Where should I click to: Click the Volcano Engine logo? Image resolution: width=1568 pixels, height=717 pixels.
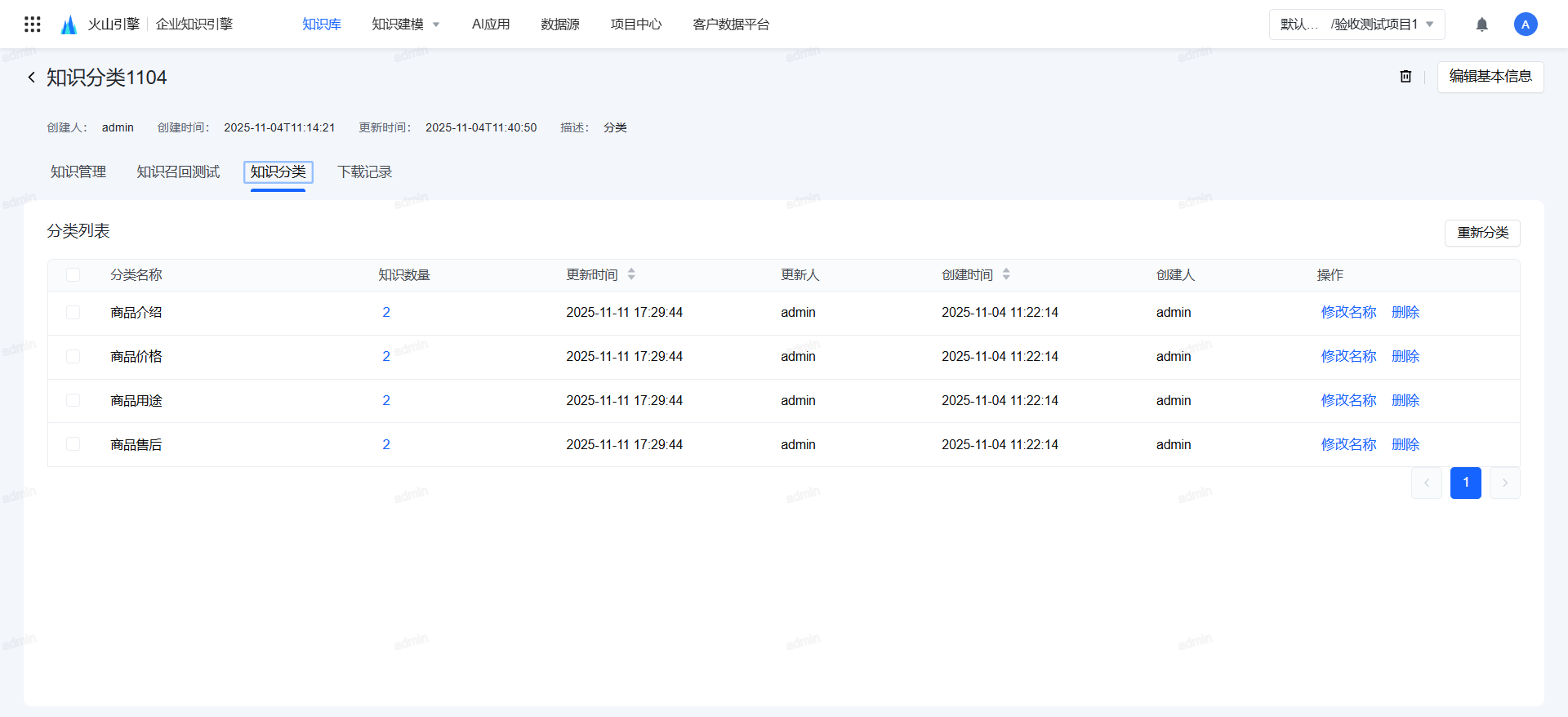69,24
